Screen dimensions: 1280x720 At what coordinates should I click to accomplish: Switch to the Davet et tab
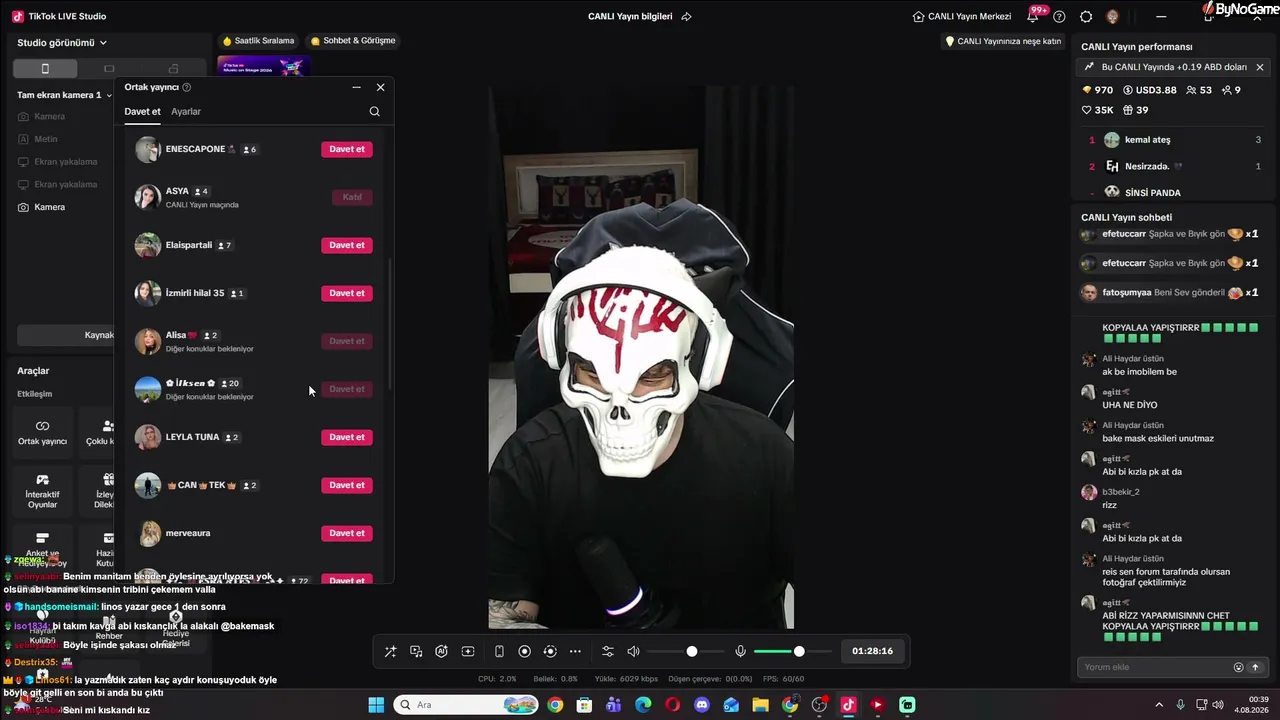pos(142,112)
